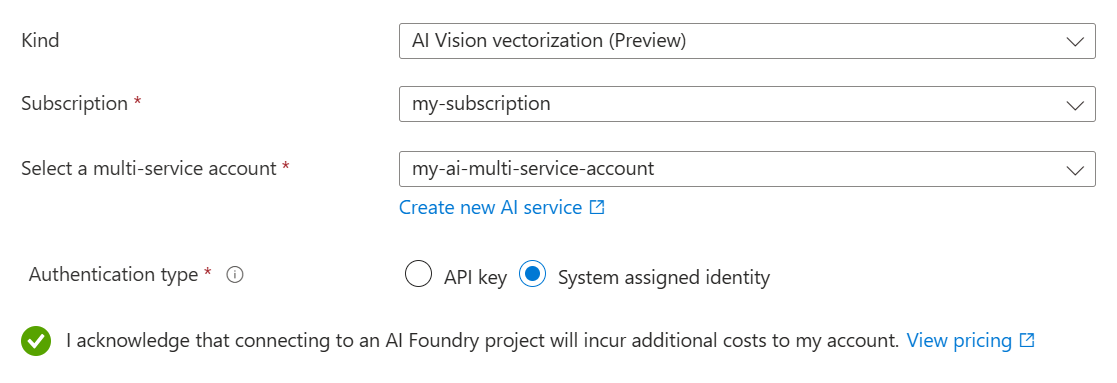Viewport: 1117px width, 383px height.
Task: Click the Select a multi-service account label
Action: pyautogui.click(x=148, y=169)
